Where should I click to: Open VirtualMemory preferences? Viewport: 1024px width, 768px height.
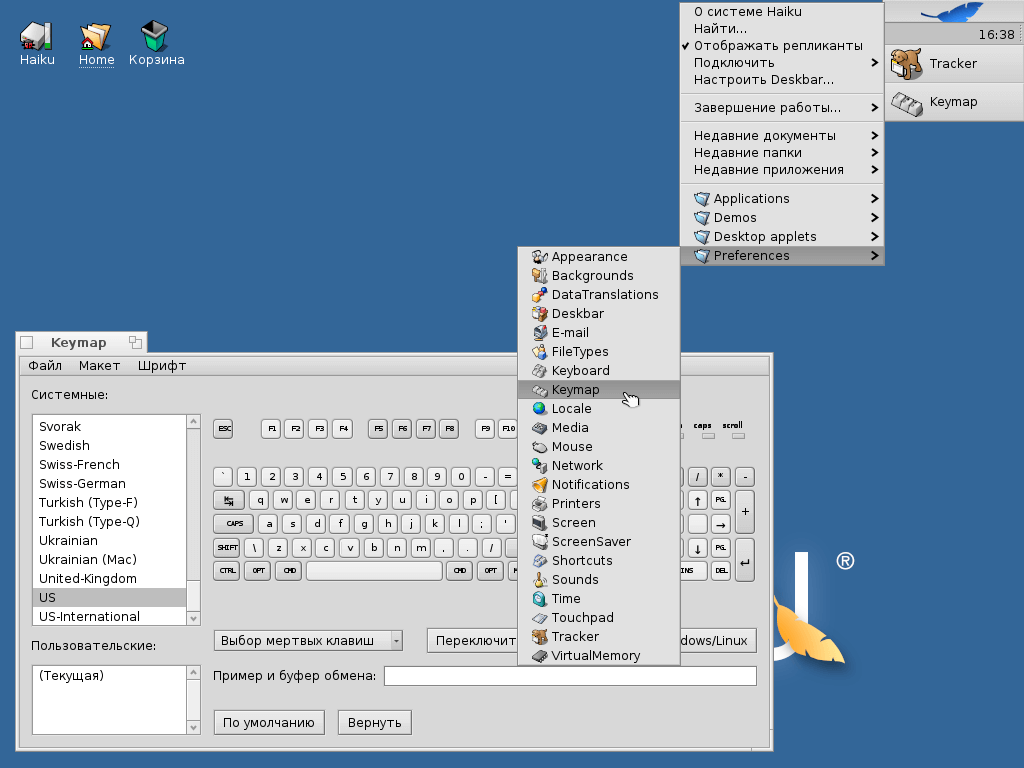(599, 654)
